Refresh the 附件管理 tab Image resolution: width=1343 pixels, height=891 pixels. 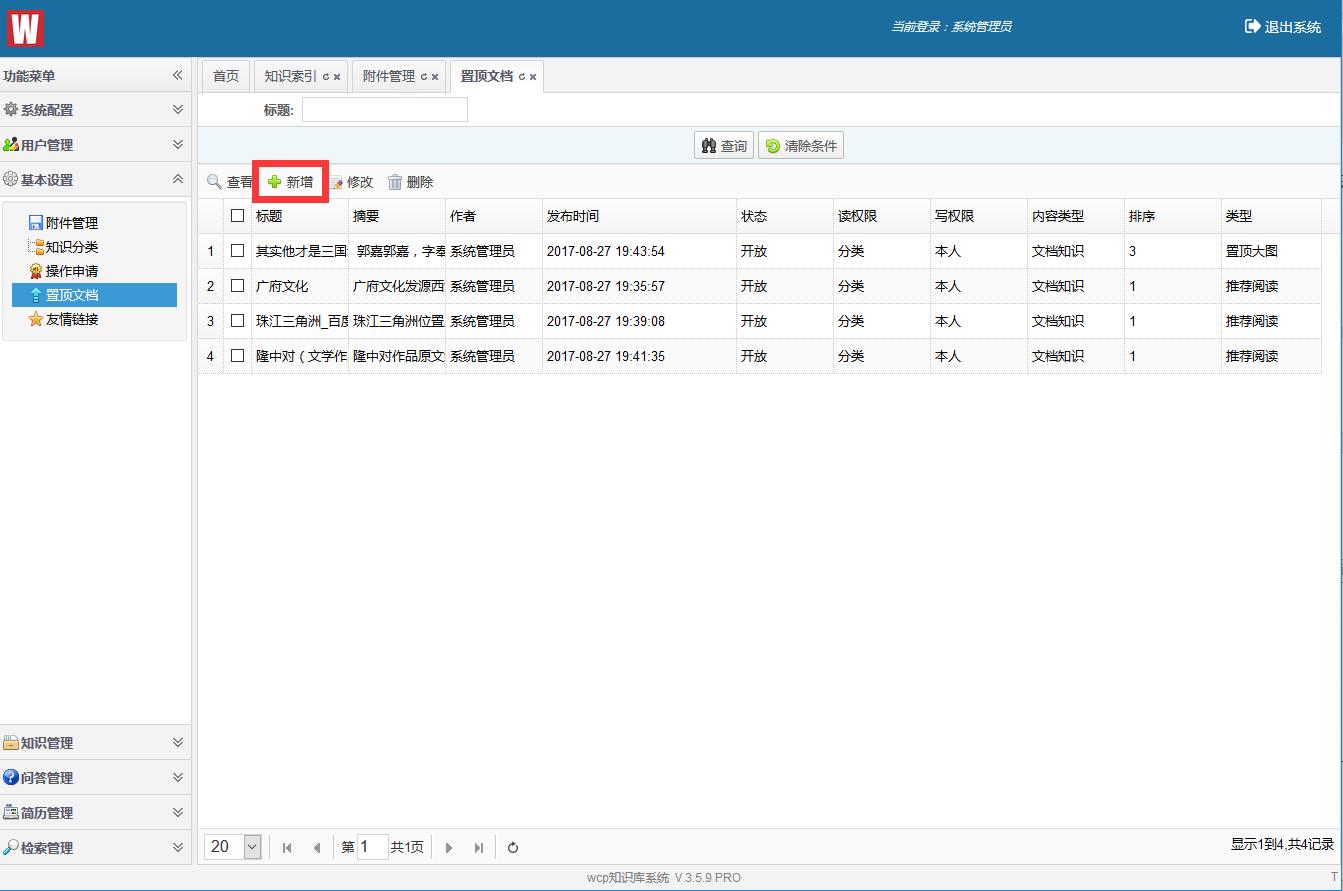(x=423, y=77)
